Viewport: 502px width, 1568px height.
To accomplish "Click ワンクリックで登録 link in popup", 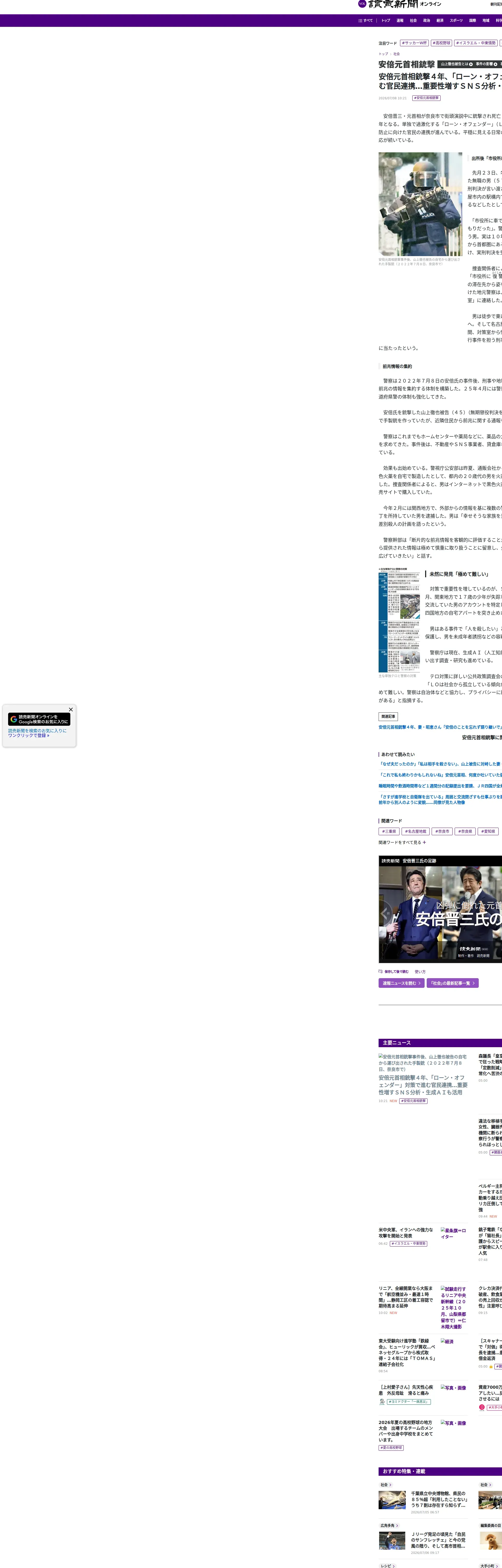I will coord(29,735).
